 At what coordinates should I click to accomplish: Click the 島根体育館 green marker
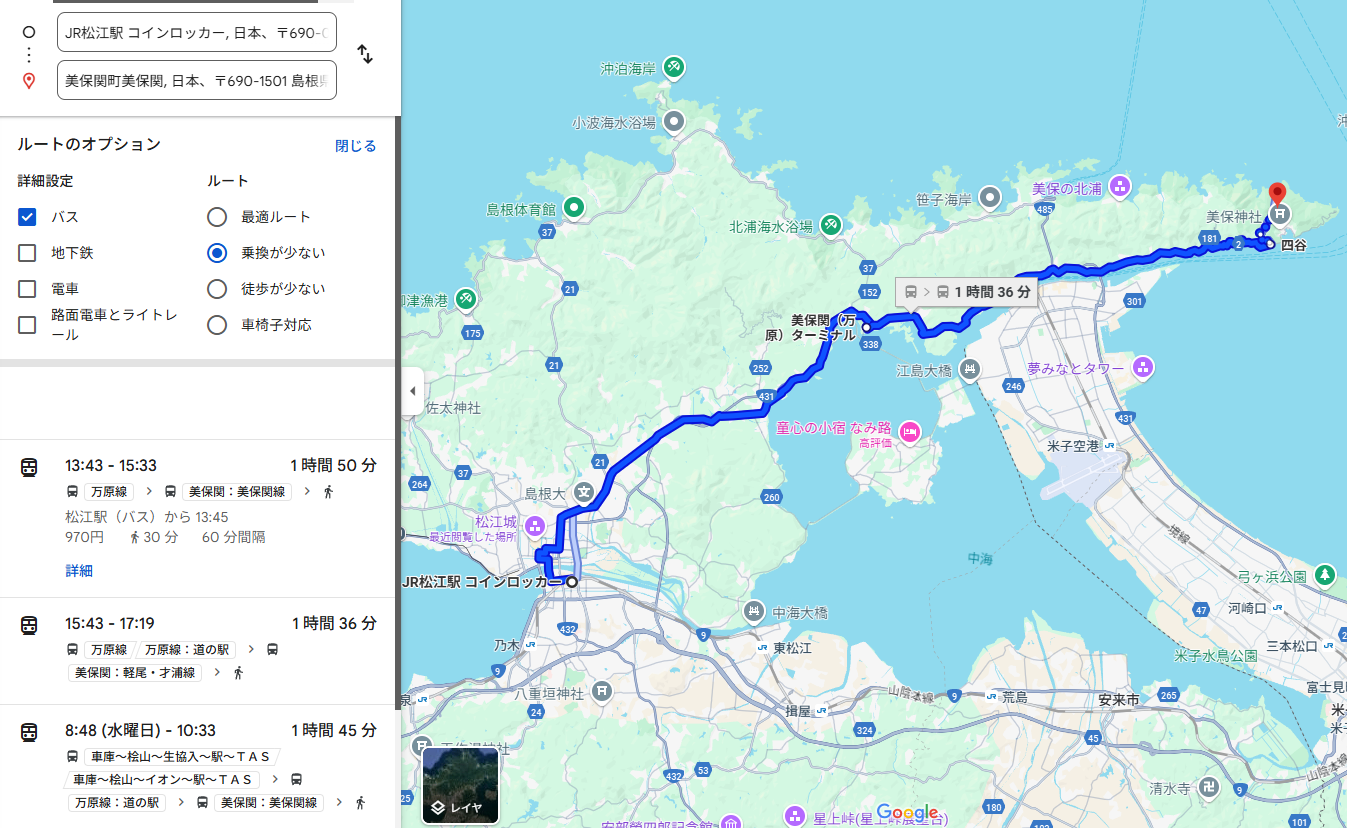point(574,208)
